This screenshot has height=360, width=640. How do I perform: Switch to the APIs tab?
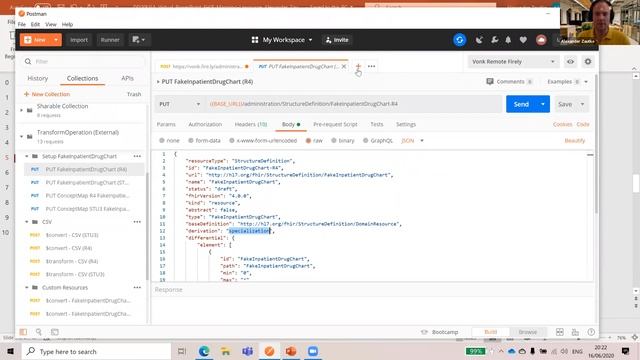click(x=127, y=78)
